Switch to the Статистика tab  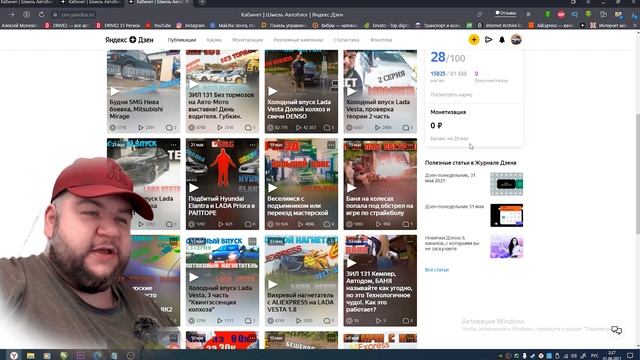pyautogui.click(x=346, y=40)
